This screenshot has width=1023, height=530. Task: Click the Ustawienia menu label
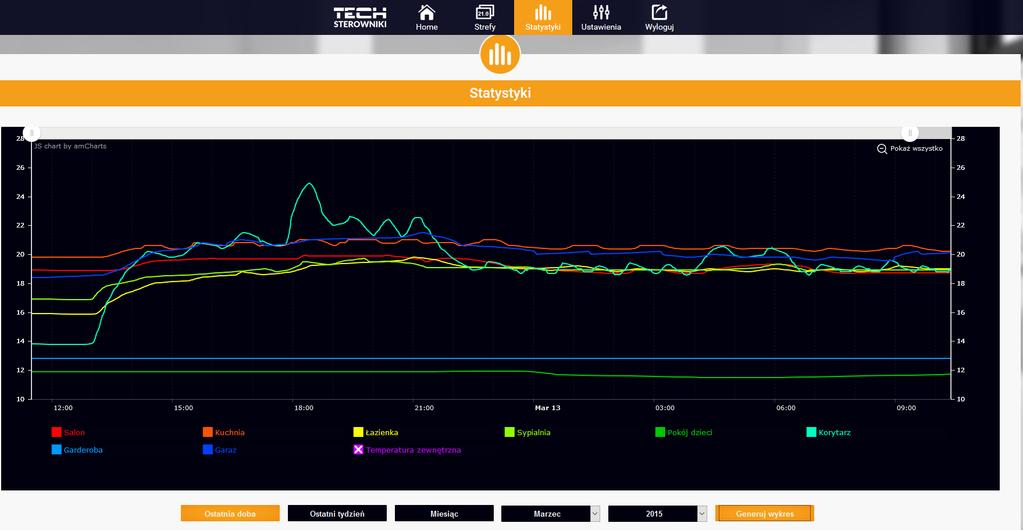coord(601,27)
